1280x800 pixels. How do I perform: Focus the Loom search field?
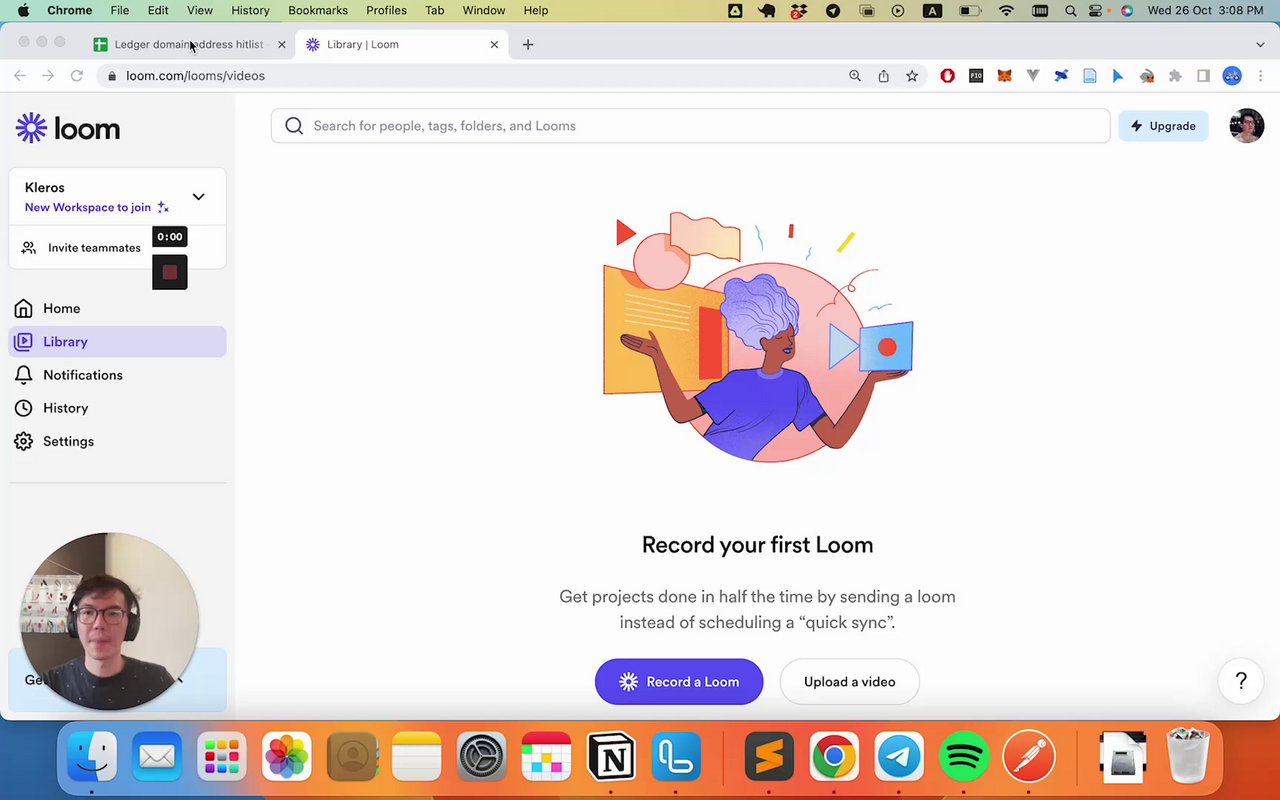click(x=690, y=126)
